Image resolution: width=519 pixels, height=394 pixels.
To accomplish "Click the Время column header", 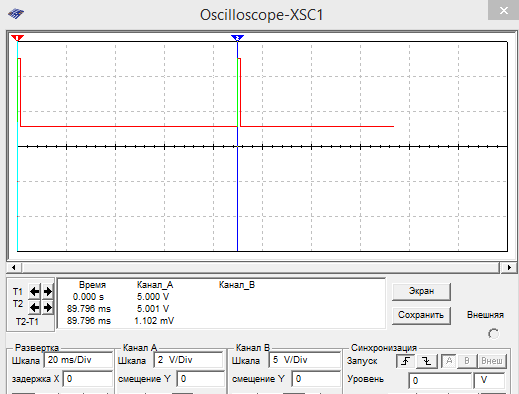I will click(92, 285).
